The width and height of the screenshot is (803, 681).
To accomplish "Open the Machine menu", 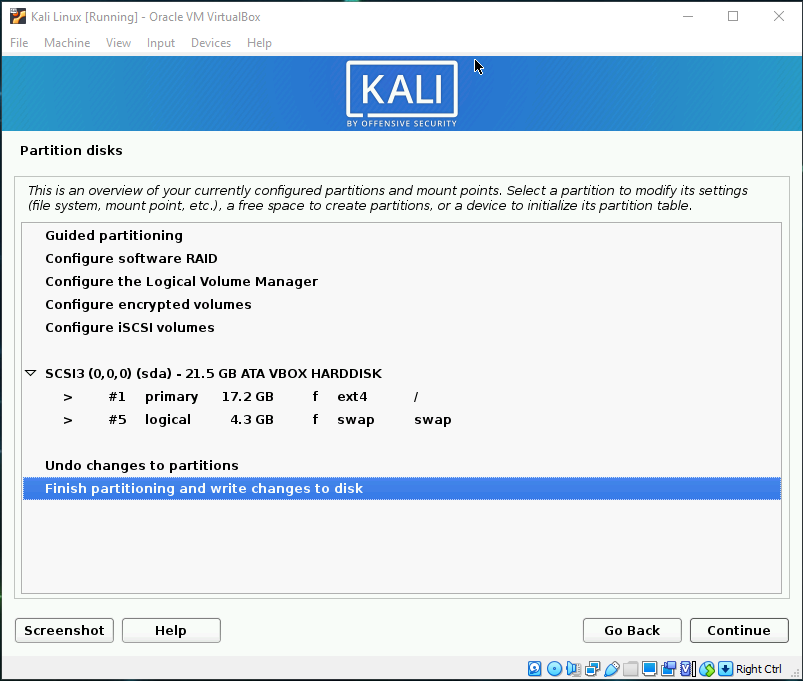I will point(67,43).
